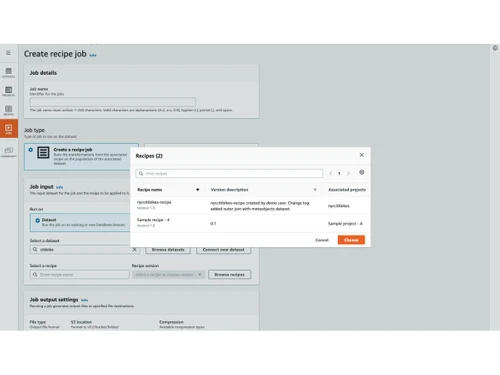500x375 pixels.
Task: Select the Dataset run-on radio button
Action: point(38,220)
